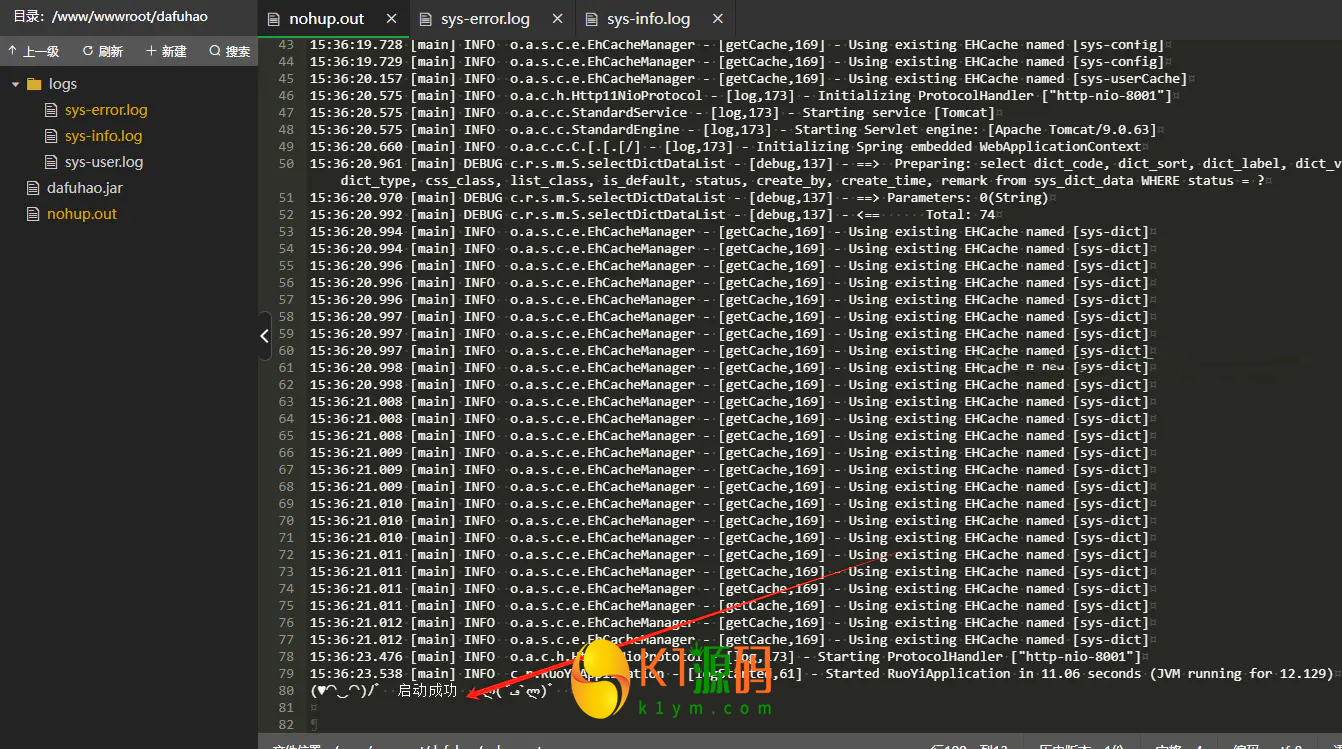The image size is (1342, 749).
Task: Switch to the sys-error.log editor tab
Action: (x=485, y=19)
